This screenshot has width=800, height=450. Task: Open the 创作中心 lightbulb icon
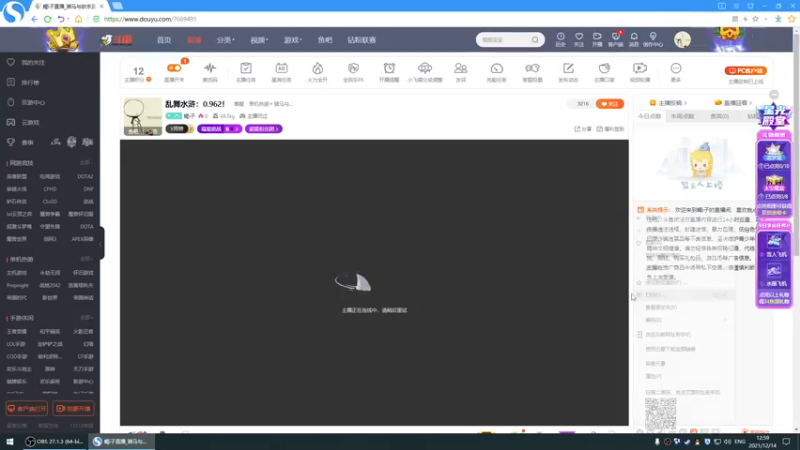coord(653,39)
